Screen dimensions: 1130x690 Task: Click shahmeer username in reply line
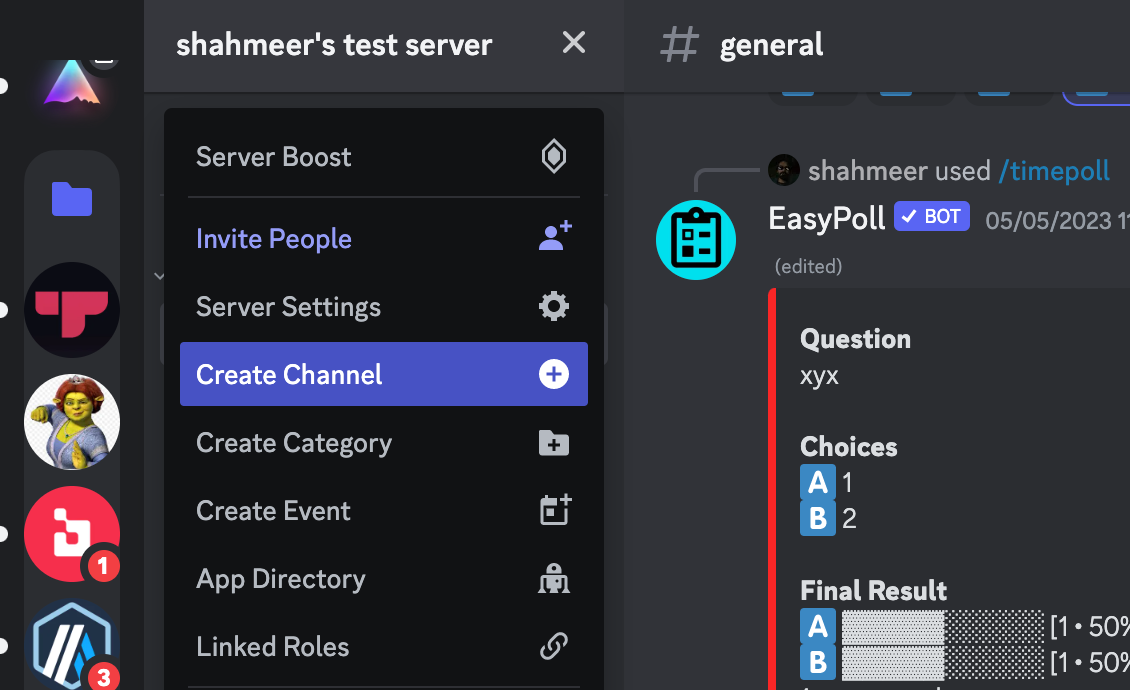(868, 171)
